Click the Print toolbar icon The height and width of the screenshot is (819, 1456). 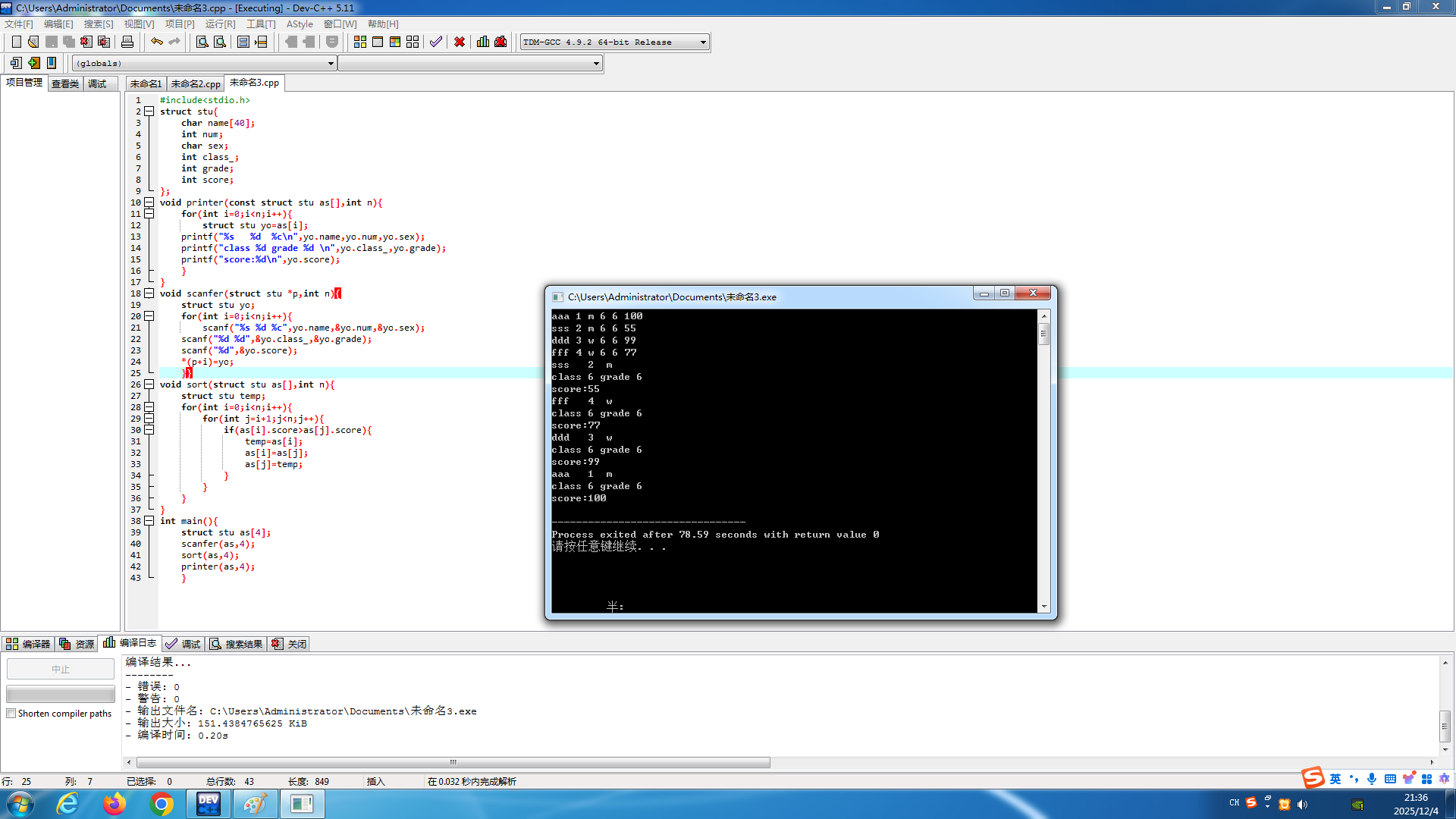[127, 42]
